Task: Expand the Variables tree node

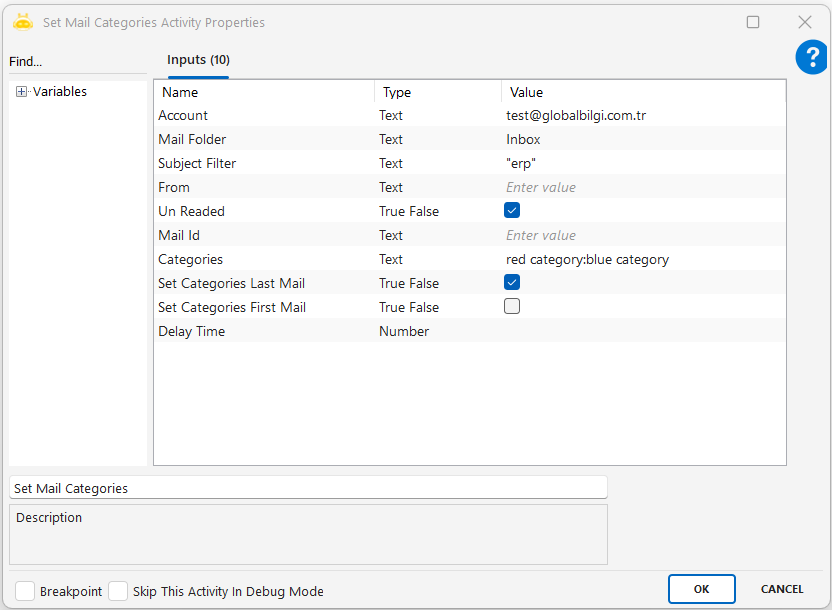Action: pyautogui.click(x=21, y=92)
